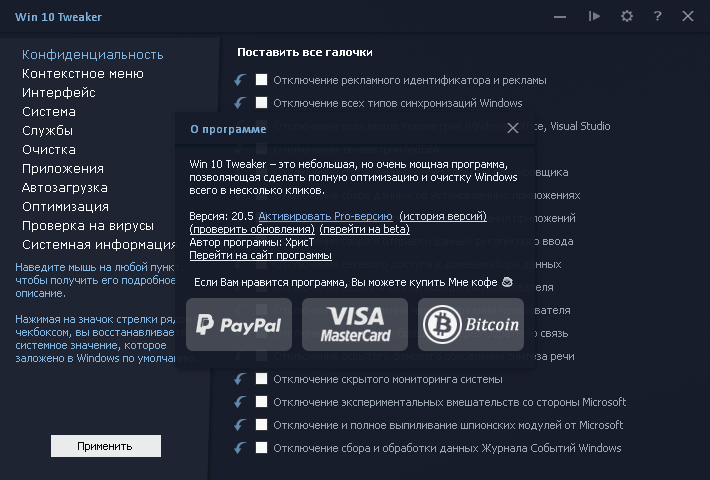Tick Отключение экспериментальных вмешательств Microsoft checkbox

click(261, 402)
